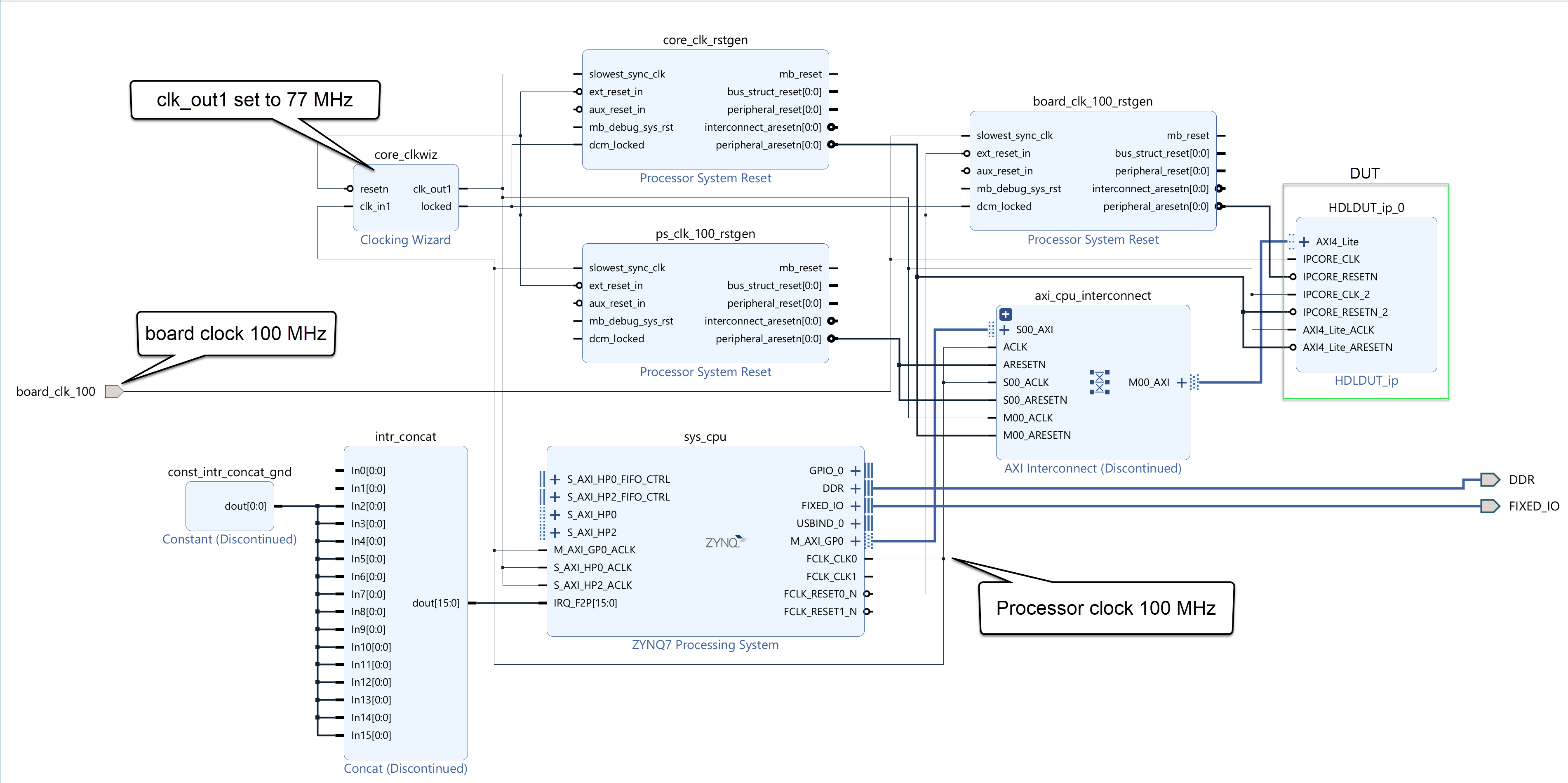Select AXI4_Lite_ARESETN pin on HDLDUT_ip_0

tap(1347, 347)
